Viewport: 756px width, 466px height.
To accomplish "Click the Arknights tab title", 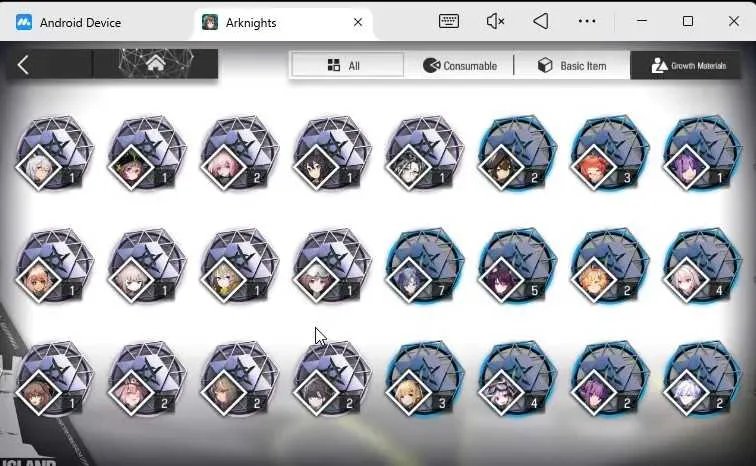I will point(251,23).
